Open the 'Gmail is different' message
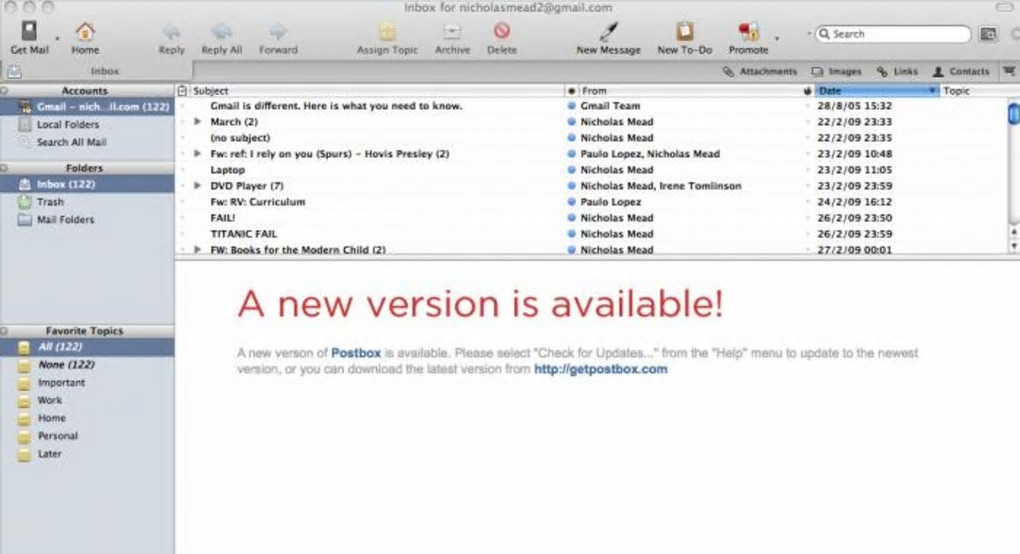This screenshot has height=554, width=1020. tap(336, 105)
